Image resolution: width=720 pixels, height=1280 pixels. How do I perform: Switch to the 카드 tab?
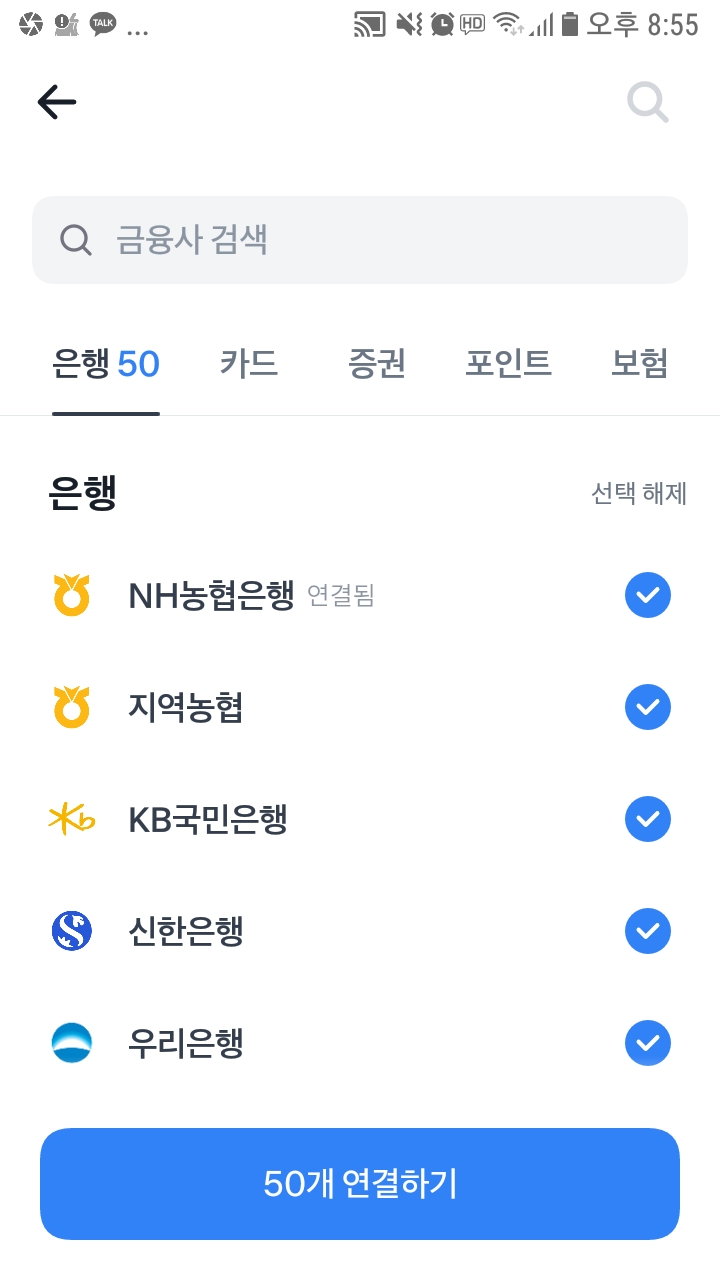(249, 364)
